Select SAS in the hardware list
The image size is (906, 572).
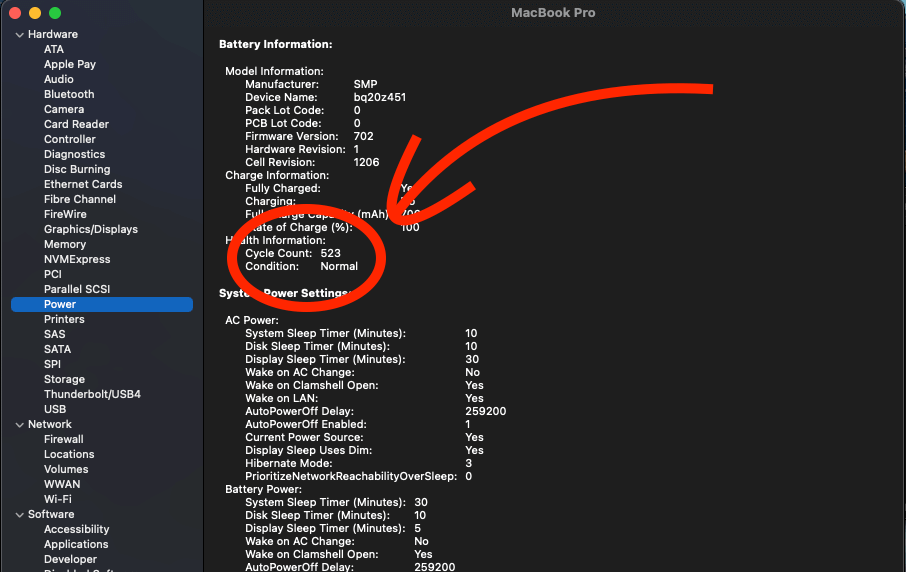click(54, 335)
